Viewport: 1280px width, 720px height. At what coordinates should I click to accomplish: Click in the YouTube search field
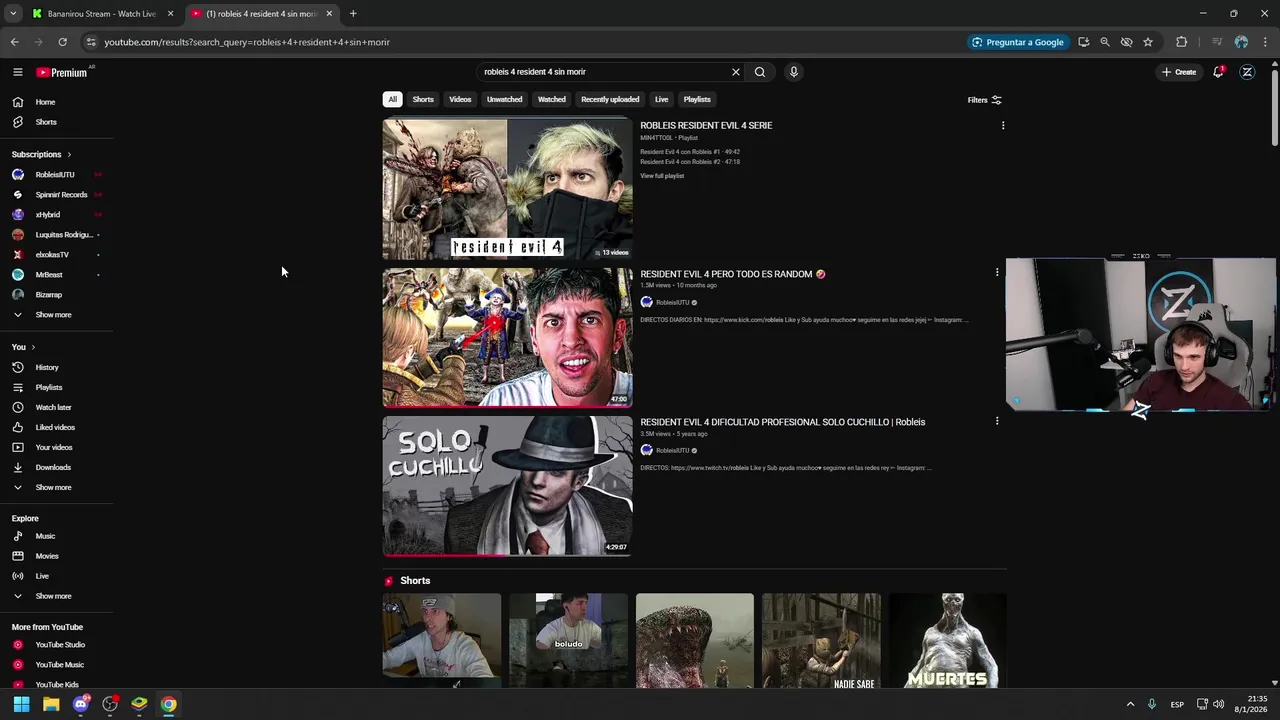click(603, 72)
